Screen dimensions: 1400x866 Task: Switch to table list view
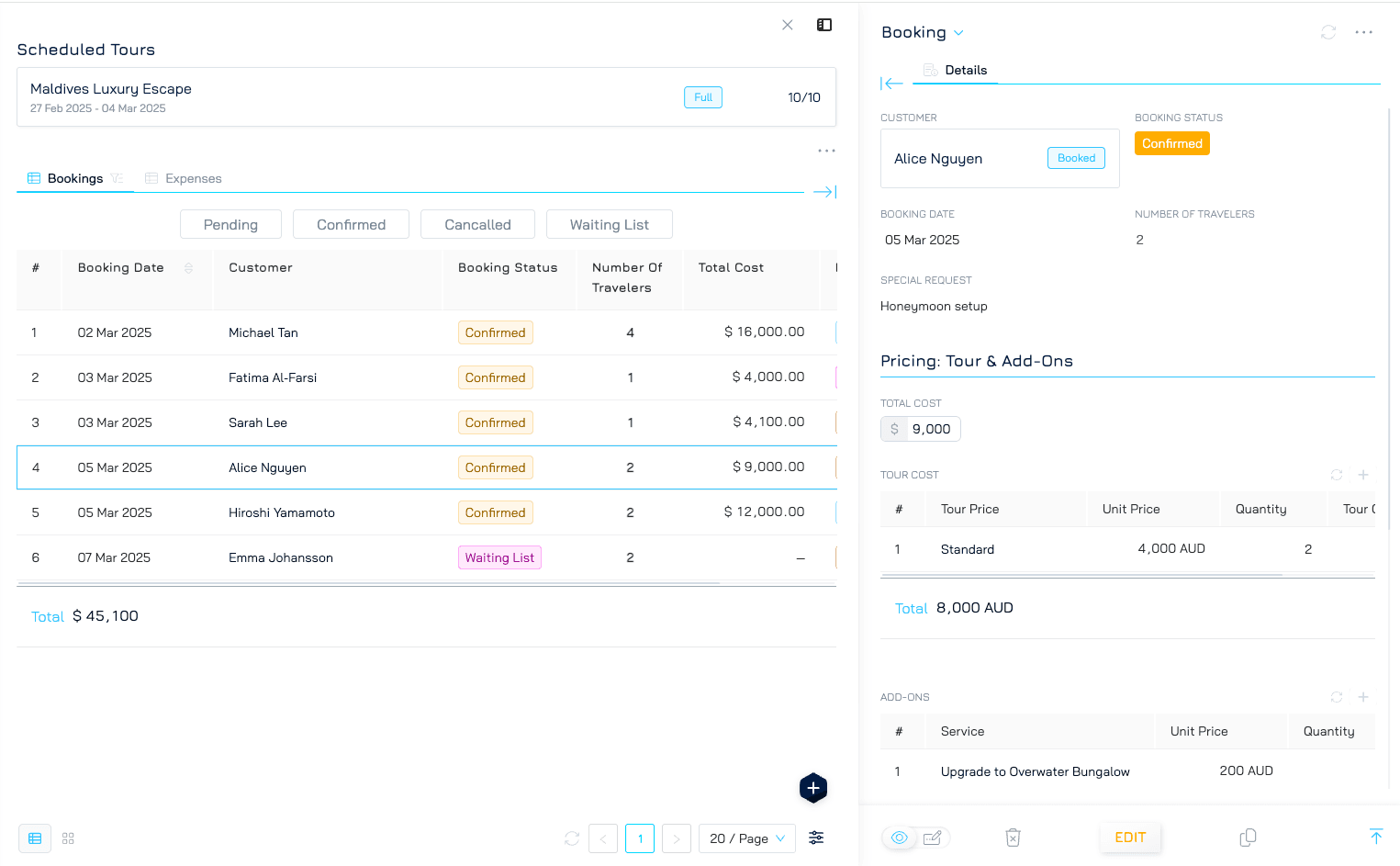click(35, 838)
